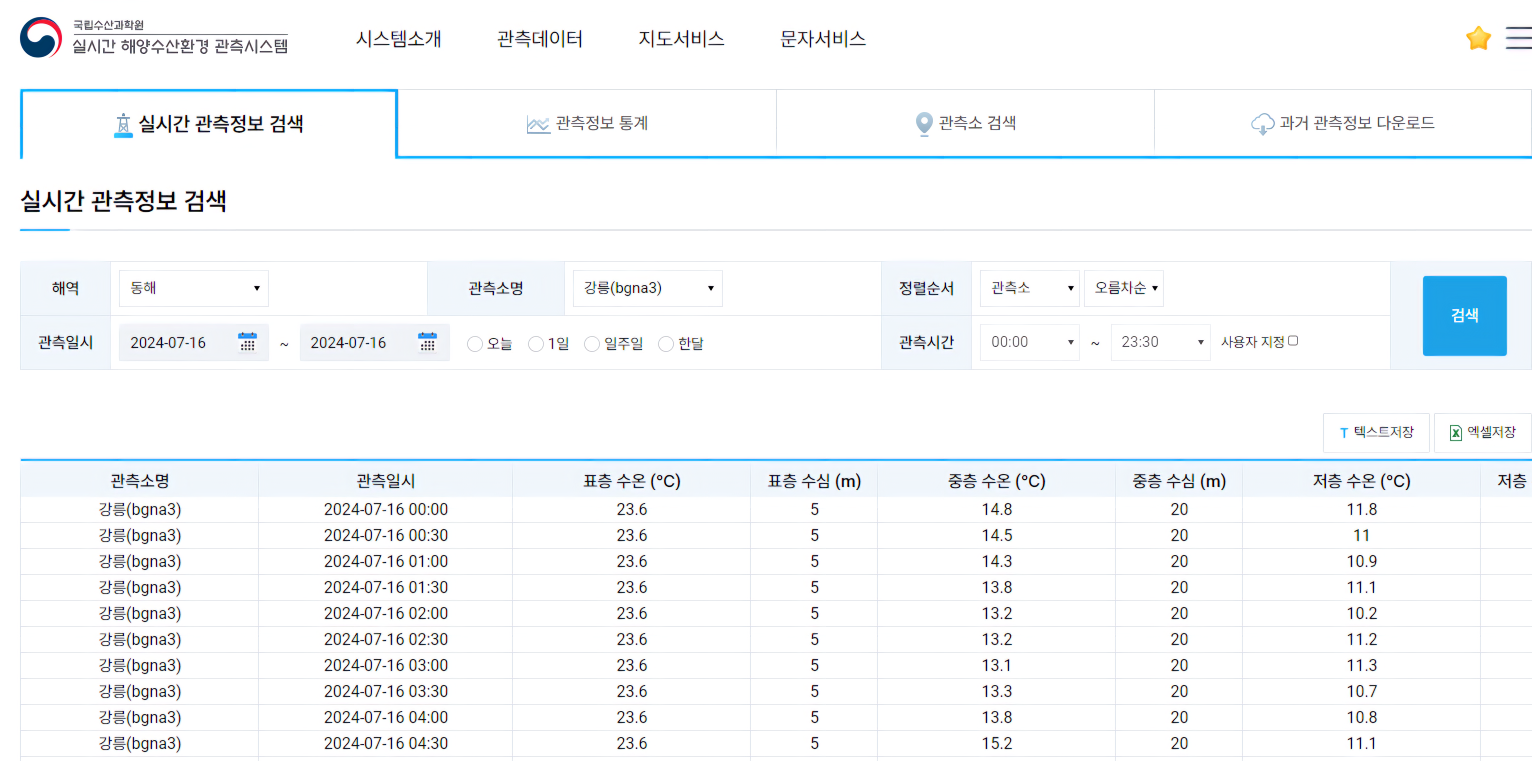Click the bottom-layer value 11.8 cell
Viewport: 1532px width, 761px height.
[1362, 510]
